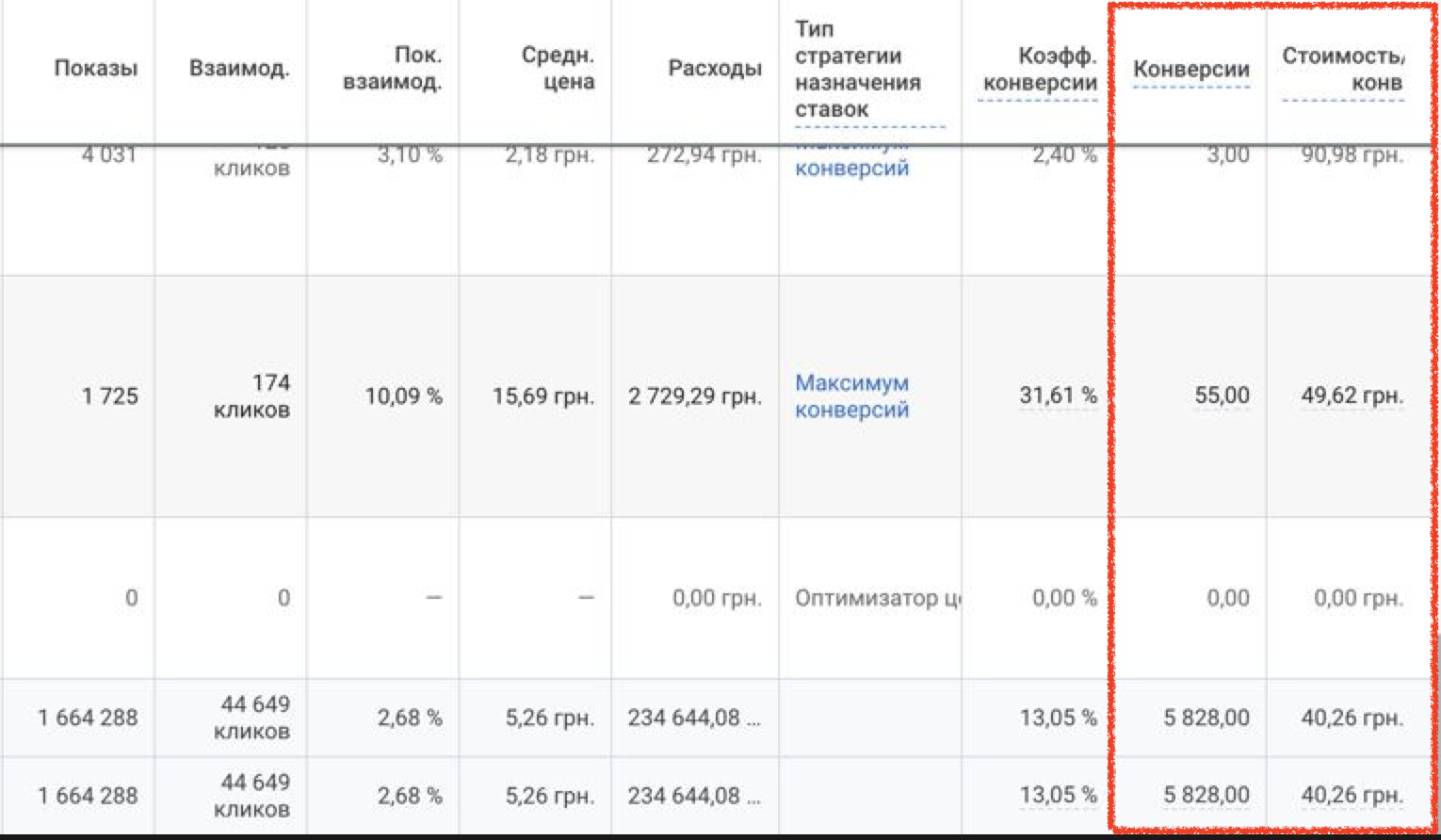
Task: Sort by the Показы column header
Action: [x=95, y=68]
